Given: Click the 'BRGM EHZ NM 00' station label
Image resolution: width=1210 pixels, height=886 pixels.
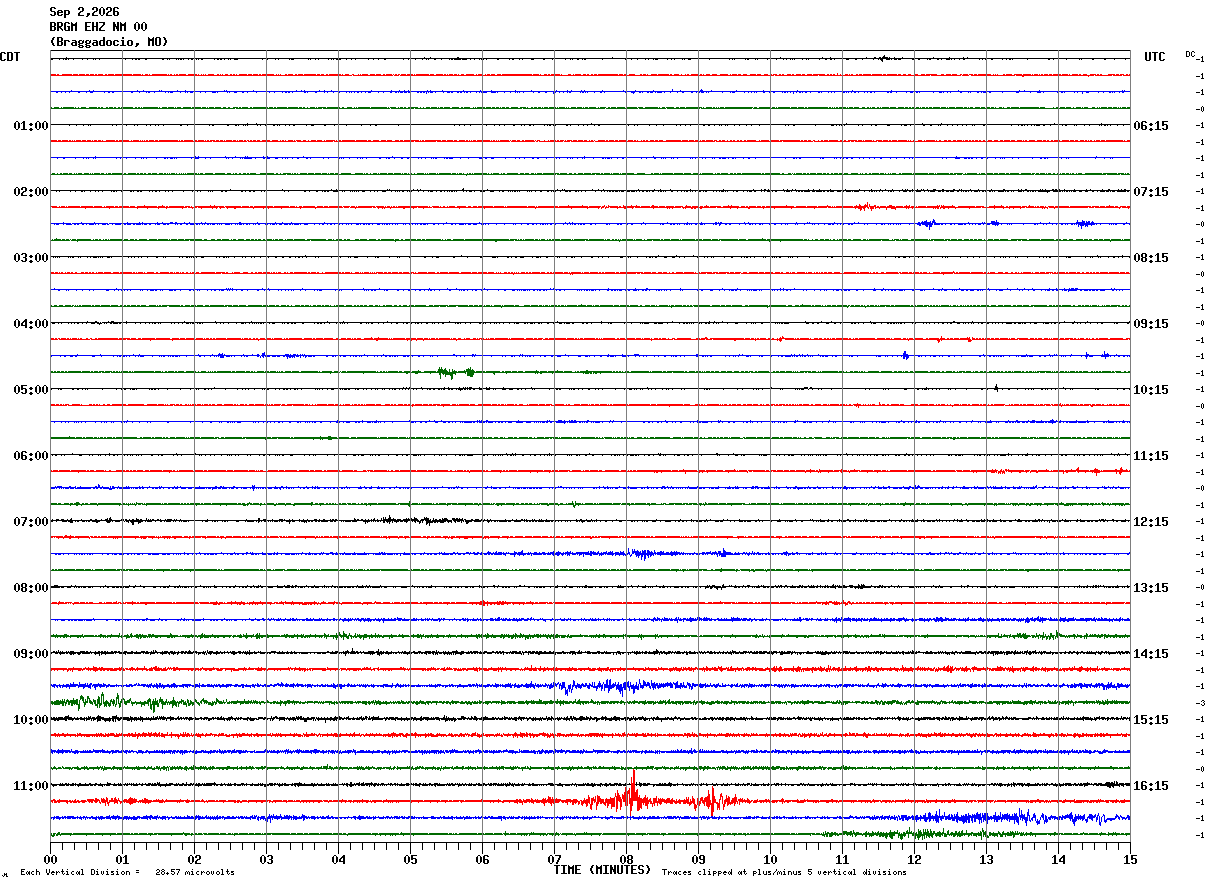Looking at the screenshot, I should click(98, 27).
